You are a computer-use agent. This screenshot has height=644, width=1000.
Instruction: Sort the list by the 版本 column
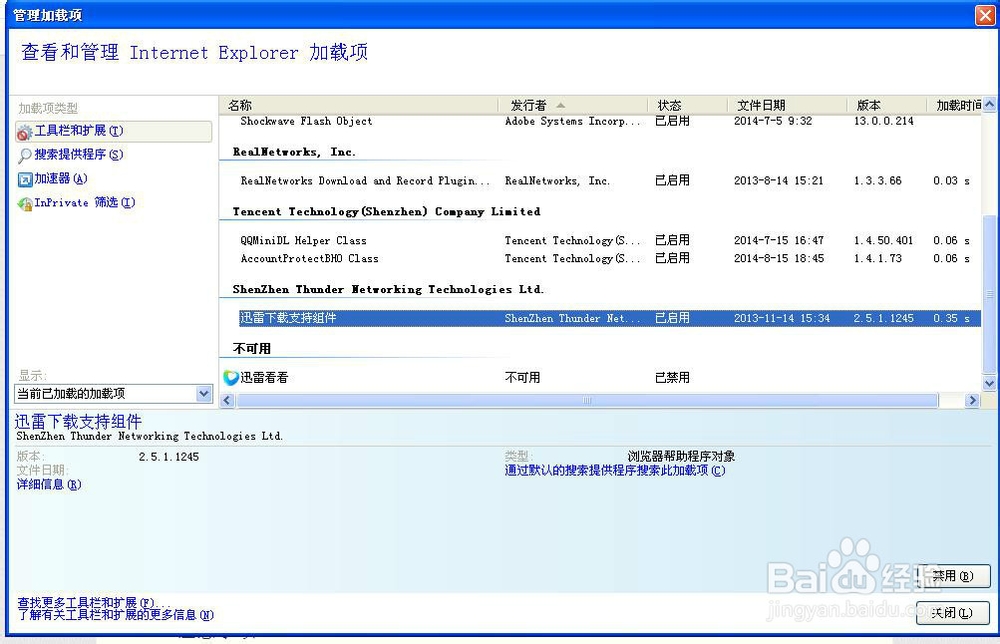click(886, 105)
